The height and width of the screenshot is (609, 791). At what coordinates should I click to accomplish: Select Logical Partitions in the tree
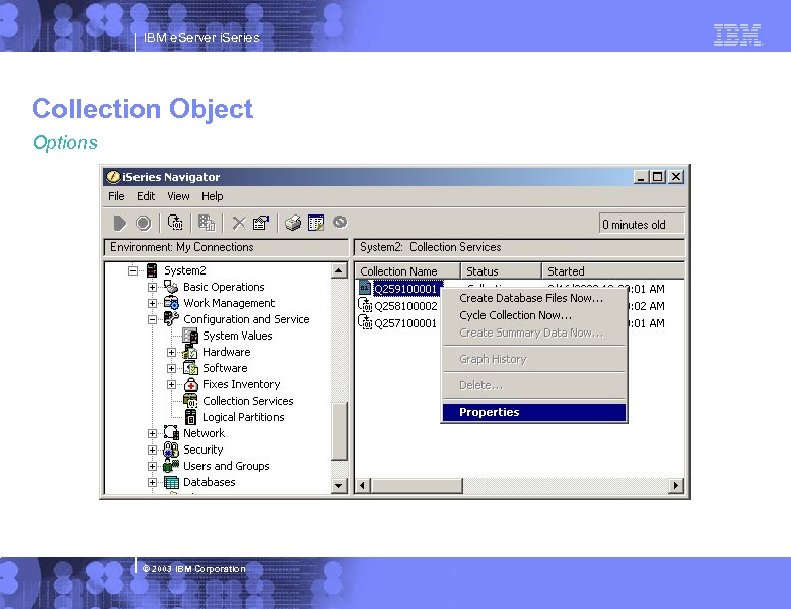(244, 417)
